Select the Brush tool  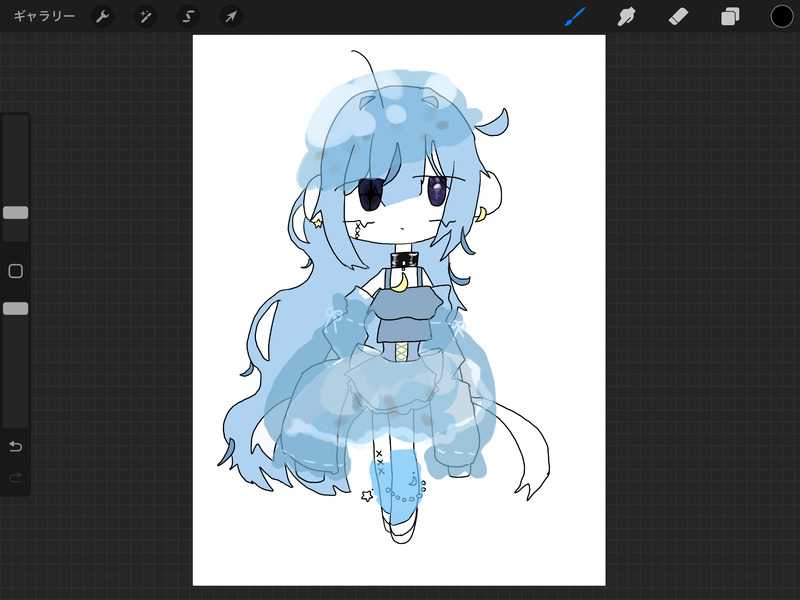[575, 16]
